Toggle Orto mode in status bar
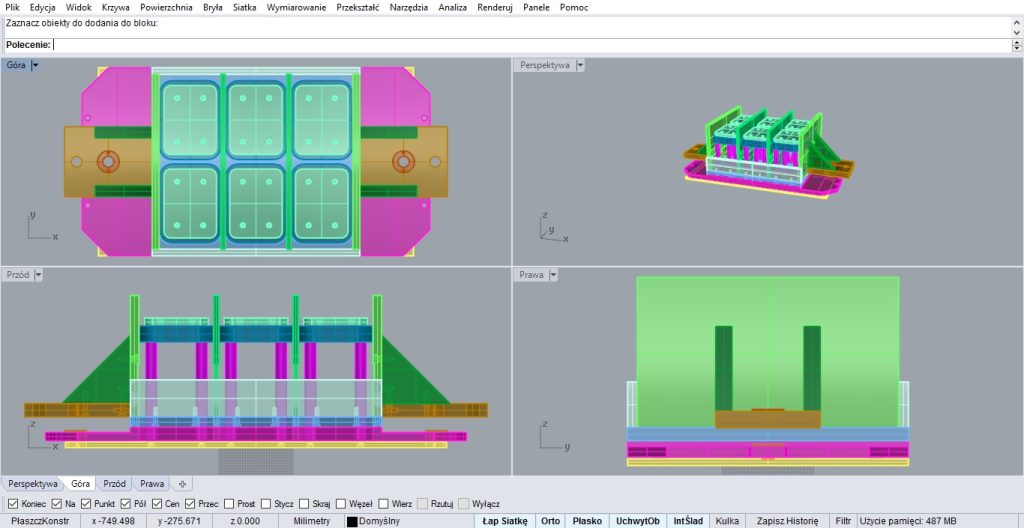 pyautogui.click(x=551, y=521)
